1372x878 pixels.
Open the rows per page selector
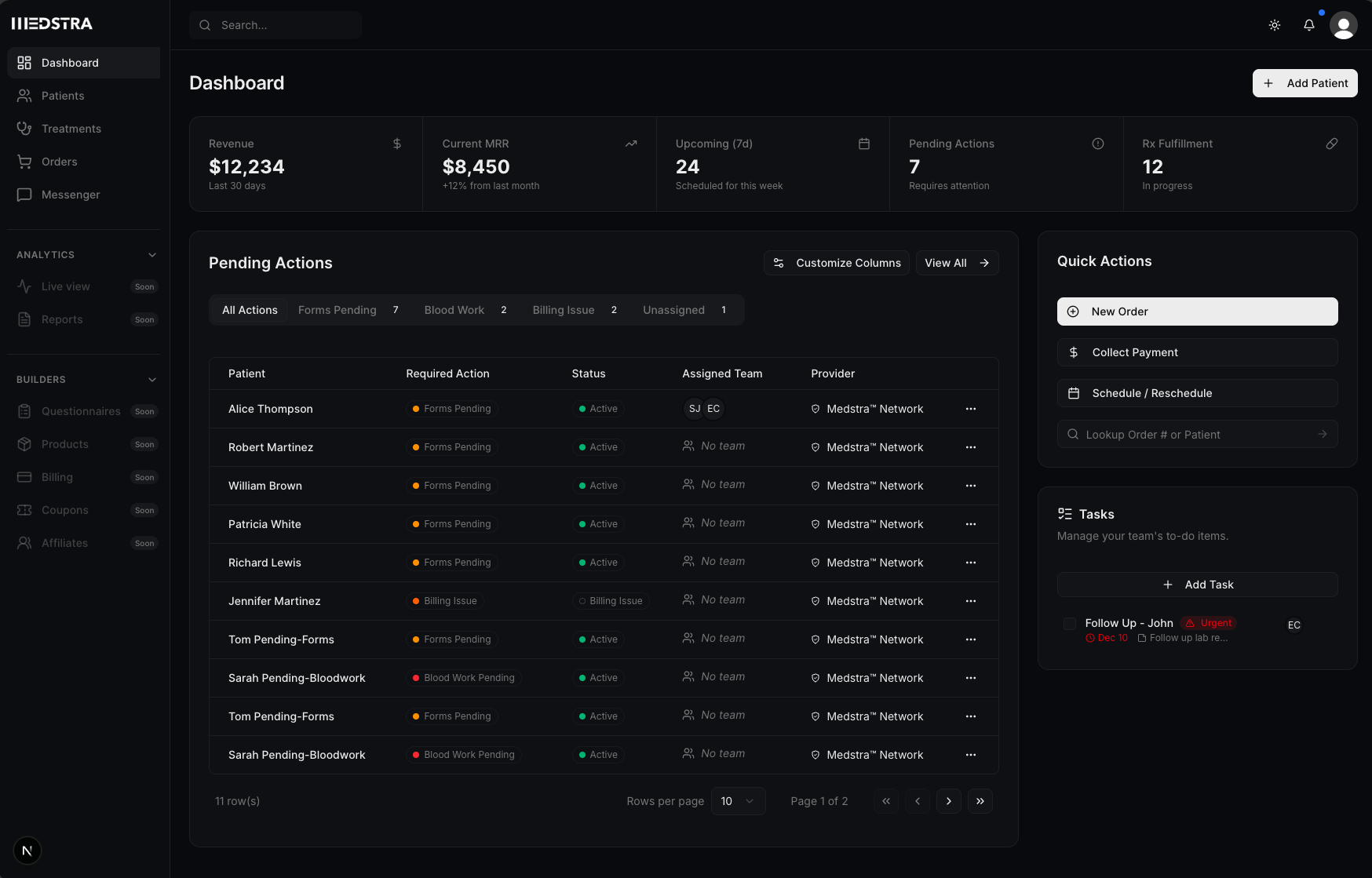[x=738, y=800]
